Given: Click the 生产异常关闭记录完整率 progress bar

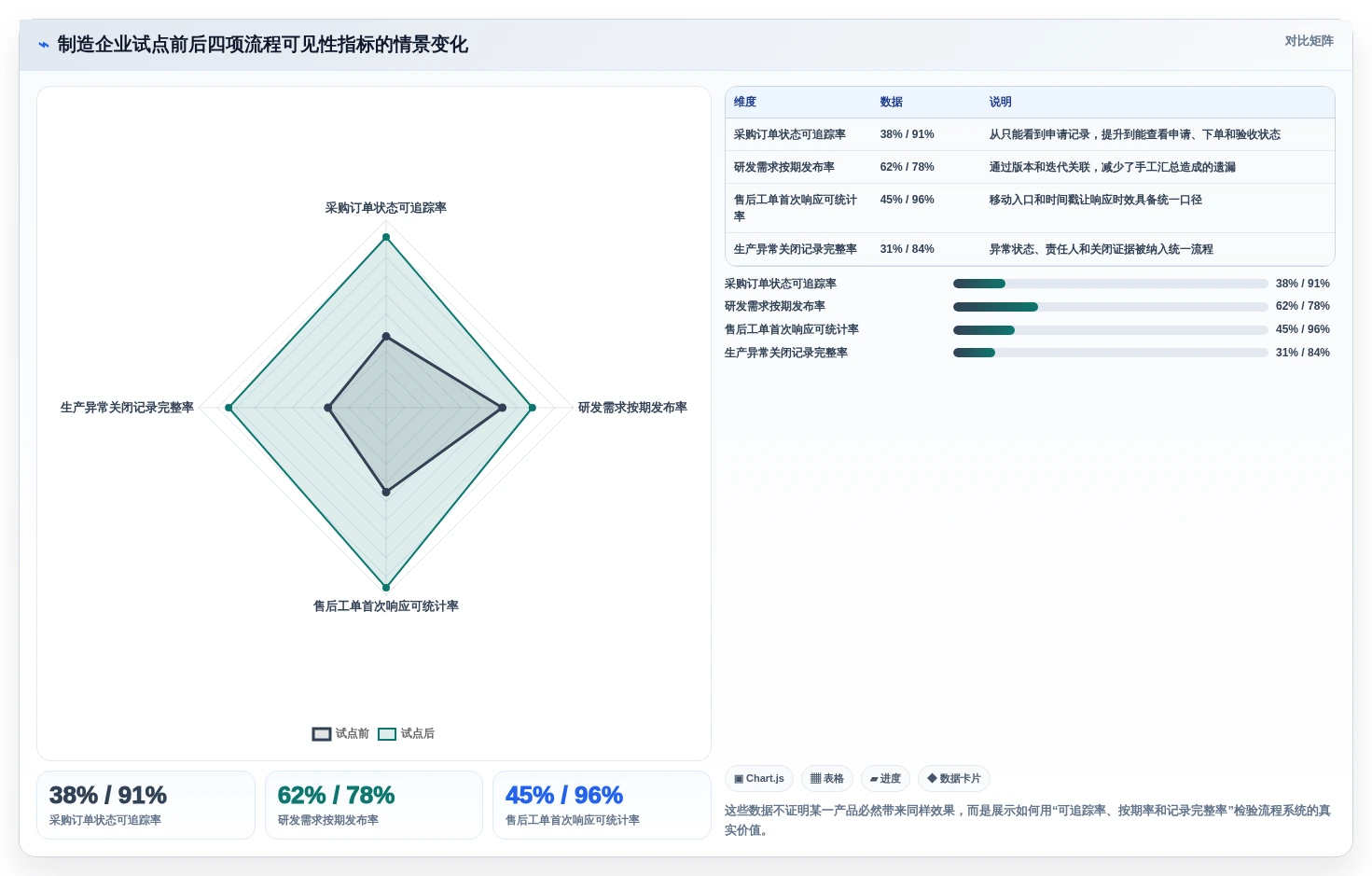Looking at the screenshot, I should coord(1111,353).
